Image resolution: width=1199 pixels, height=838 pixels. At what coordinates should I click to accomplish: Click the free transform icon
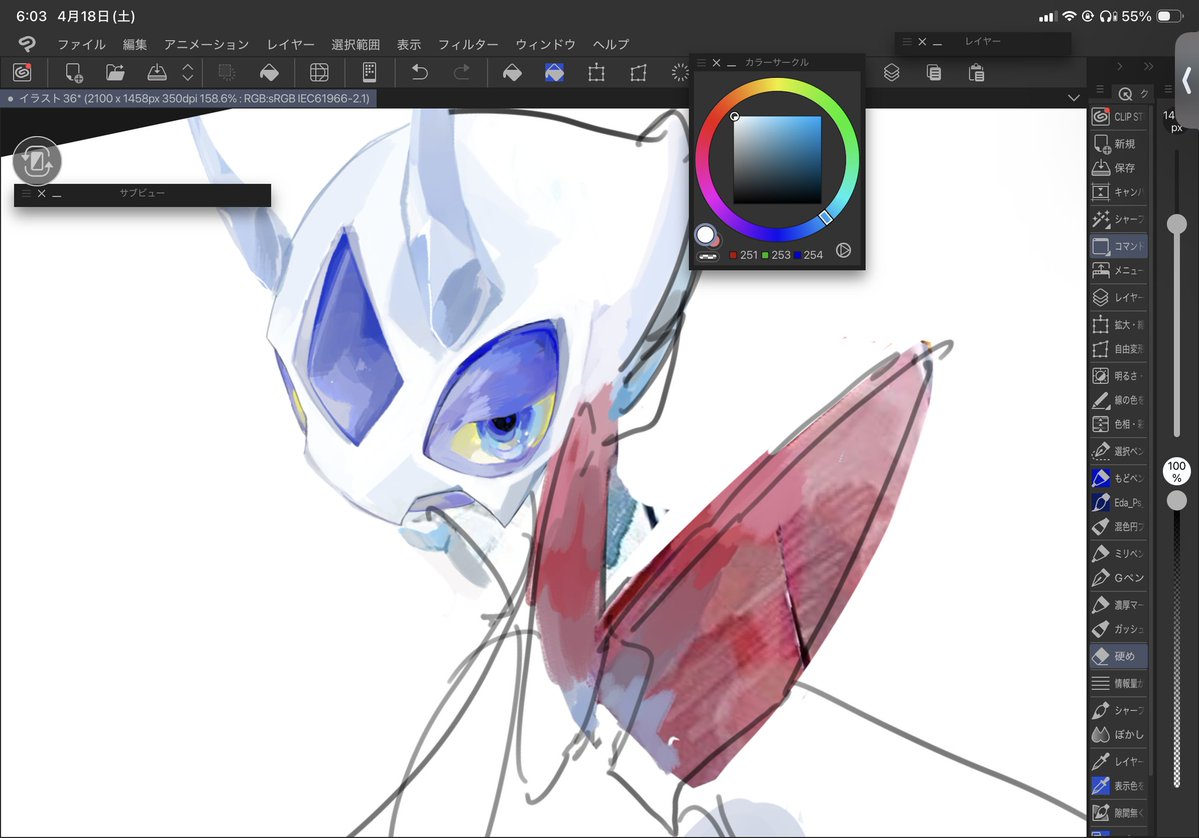[x=638, y=73]
